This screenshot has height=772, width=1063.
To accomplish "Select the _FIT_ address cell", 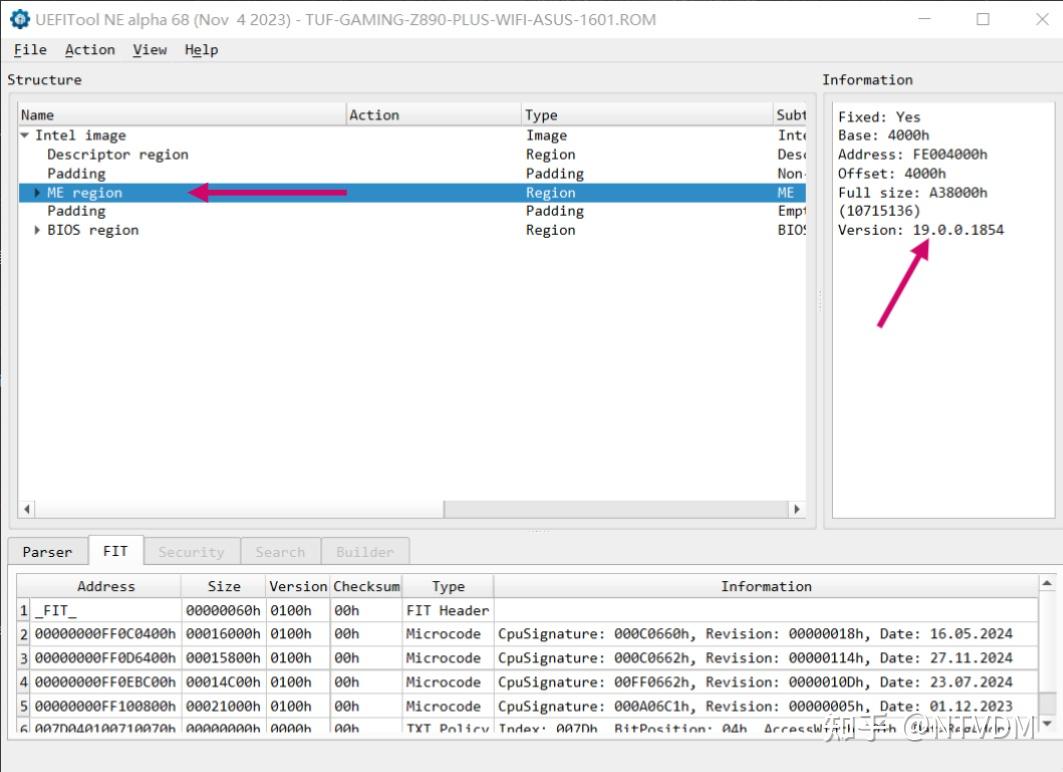I will [106, 611].
